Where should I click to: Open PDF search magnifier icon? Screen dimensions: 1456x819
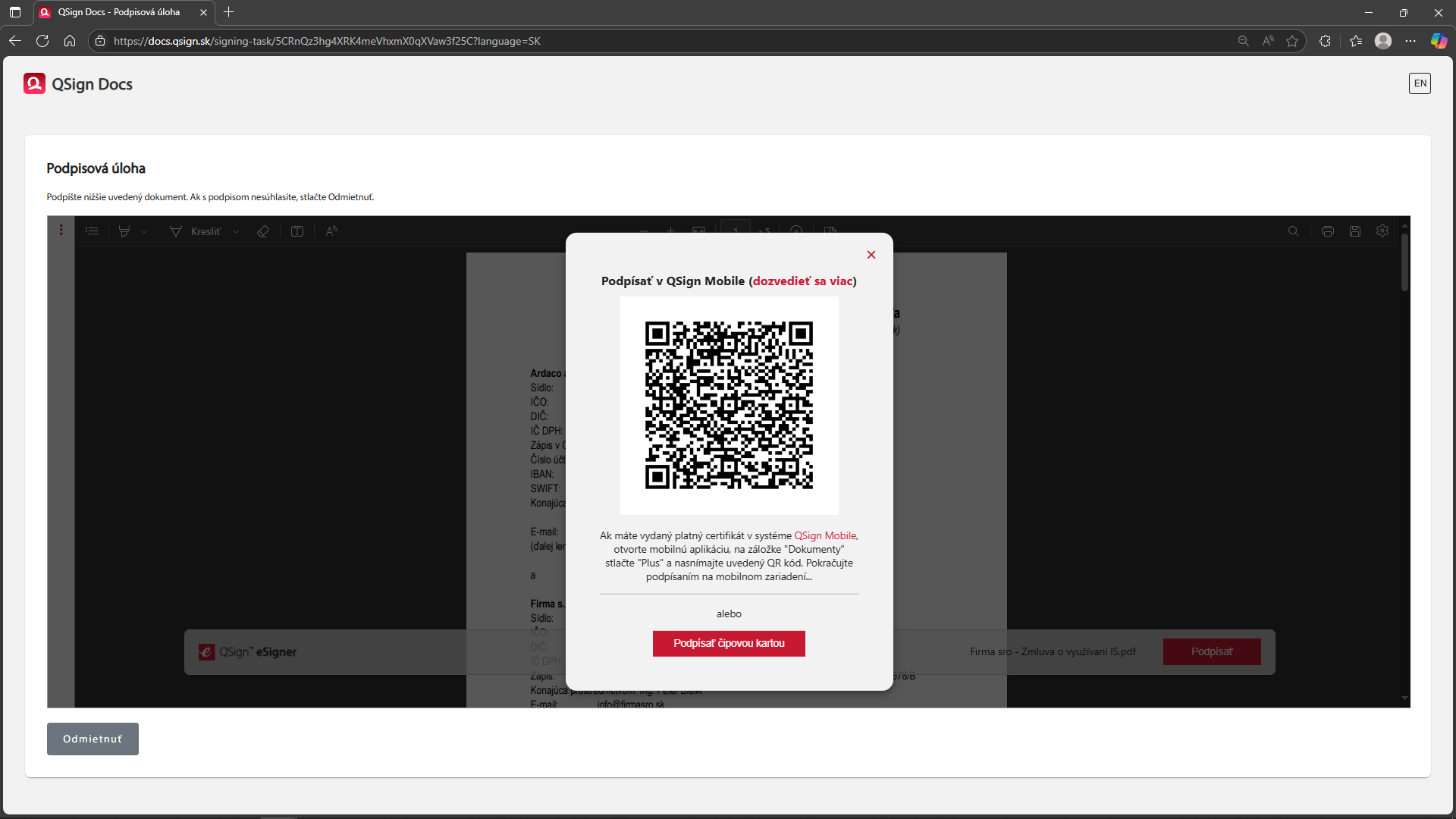pos(1294,231)
